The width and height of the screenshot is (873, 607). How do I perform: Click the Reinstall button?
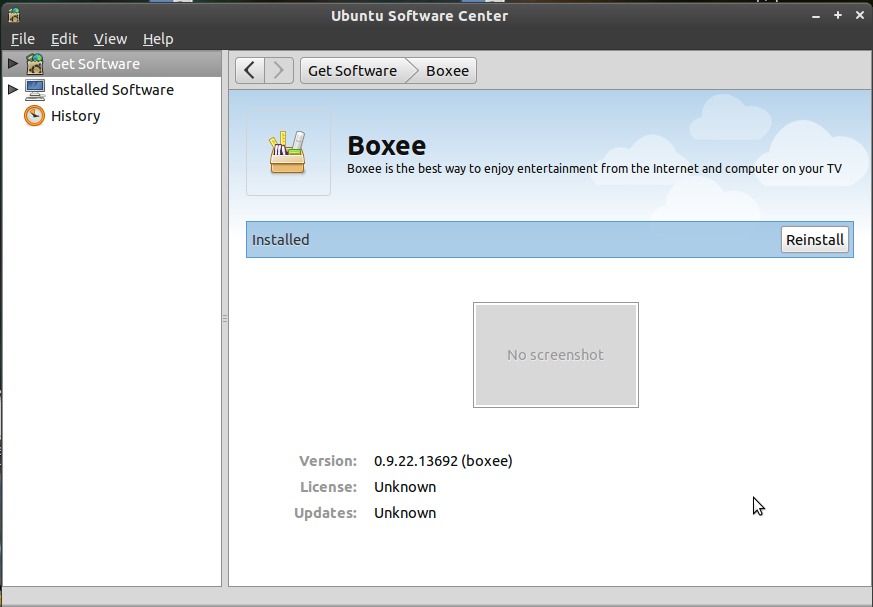(815, 239)
